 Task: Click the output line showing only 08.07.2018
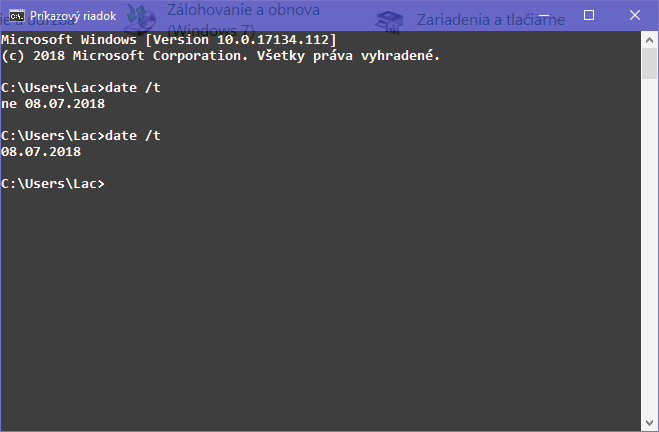coord(41,152)
